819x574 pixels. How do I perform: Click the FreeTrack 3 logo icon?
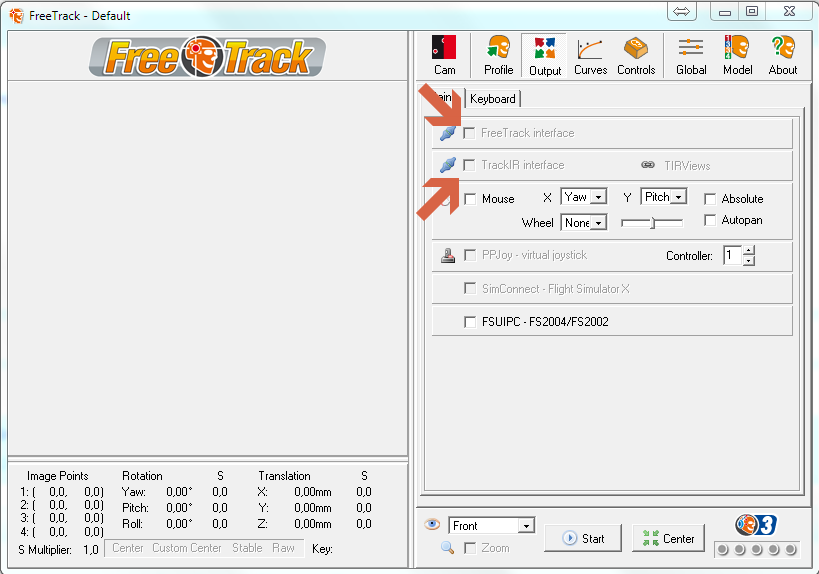click(x=756, y=525)
